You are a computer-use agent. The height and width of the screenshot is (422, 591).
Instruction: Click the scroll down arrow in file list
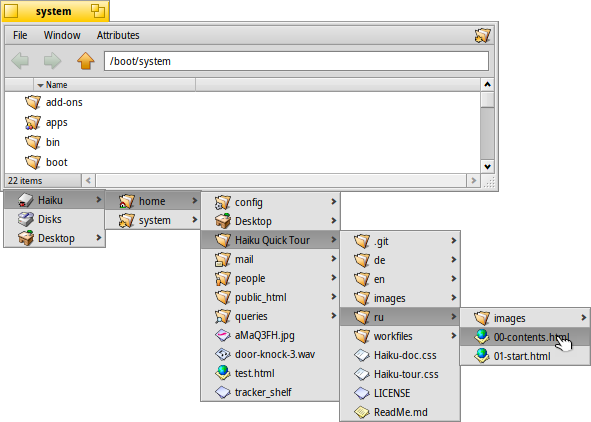[x=487, y=166]
